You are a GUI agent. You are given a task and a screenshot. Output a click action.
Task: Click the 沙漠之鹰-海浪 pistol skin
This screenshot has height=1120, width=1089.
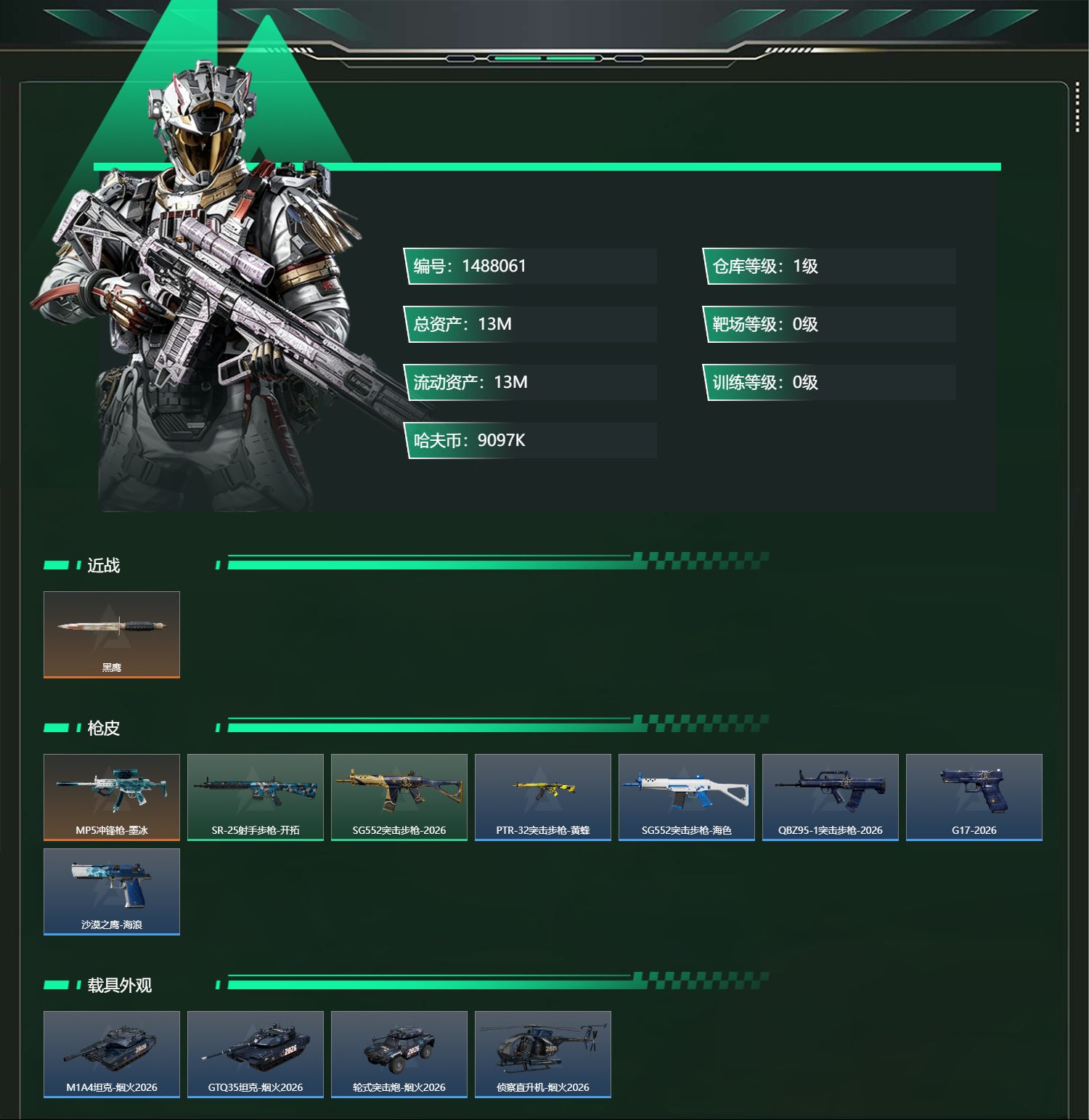[x=112, y=892]
